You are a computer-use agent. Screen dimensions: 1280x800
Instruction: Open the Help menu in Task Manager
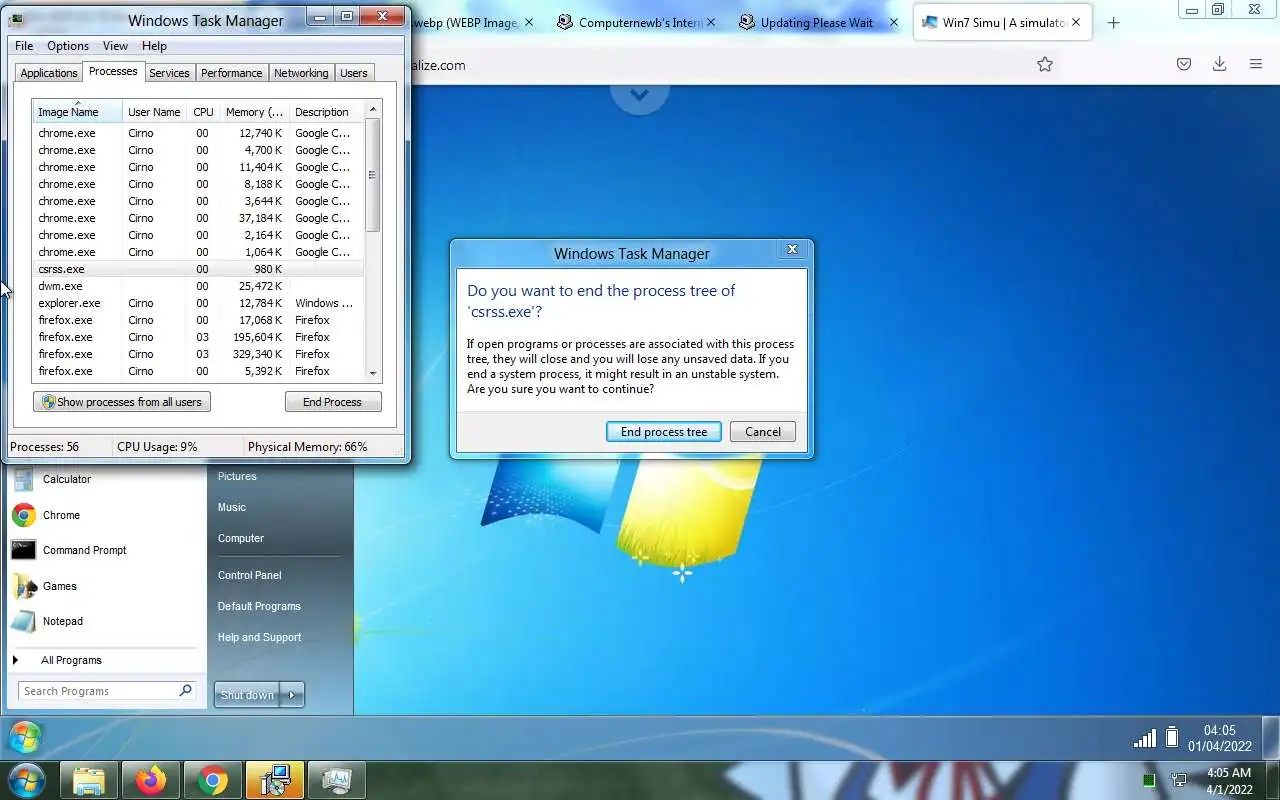click(x=154, y=45)
